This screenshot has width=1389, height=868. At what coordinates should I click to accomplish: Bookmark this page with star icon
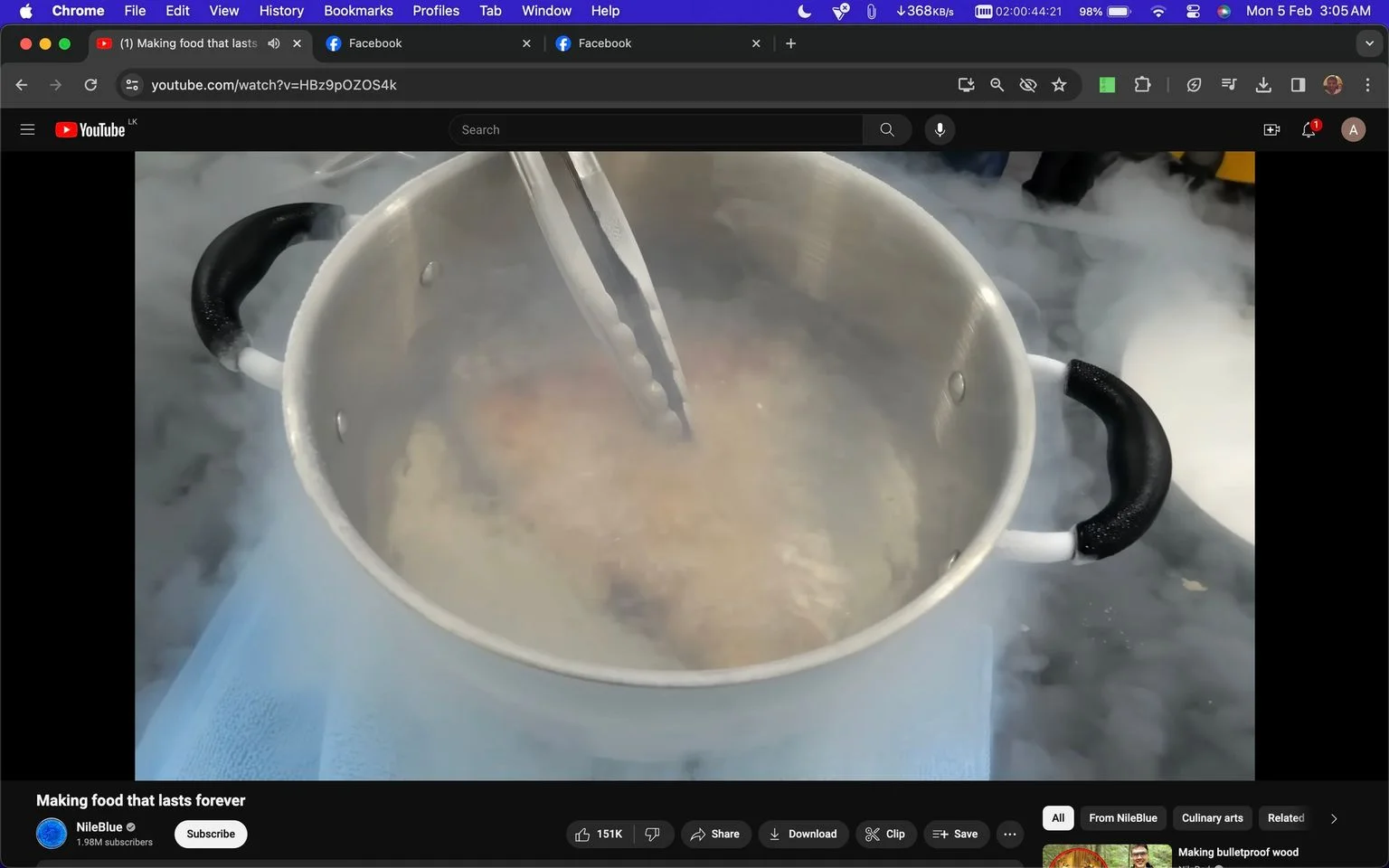click(x=1059, y=85)
